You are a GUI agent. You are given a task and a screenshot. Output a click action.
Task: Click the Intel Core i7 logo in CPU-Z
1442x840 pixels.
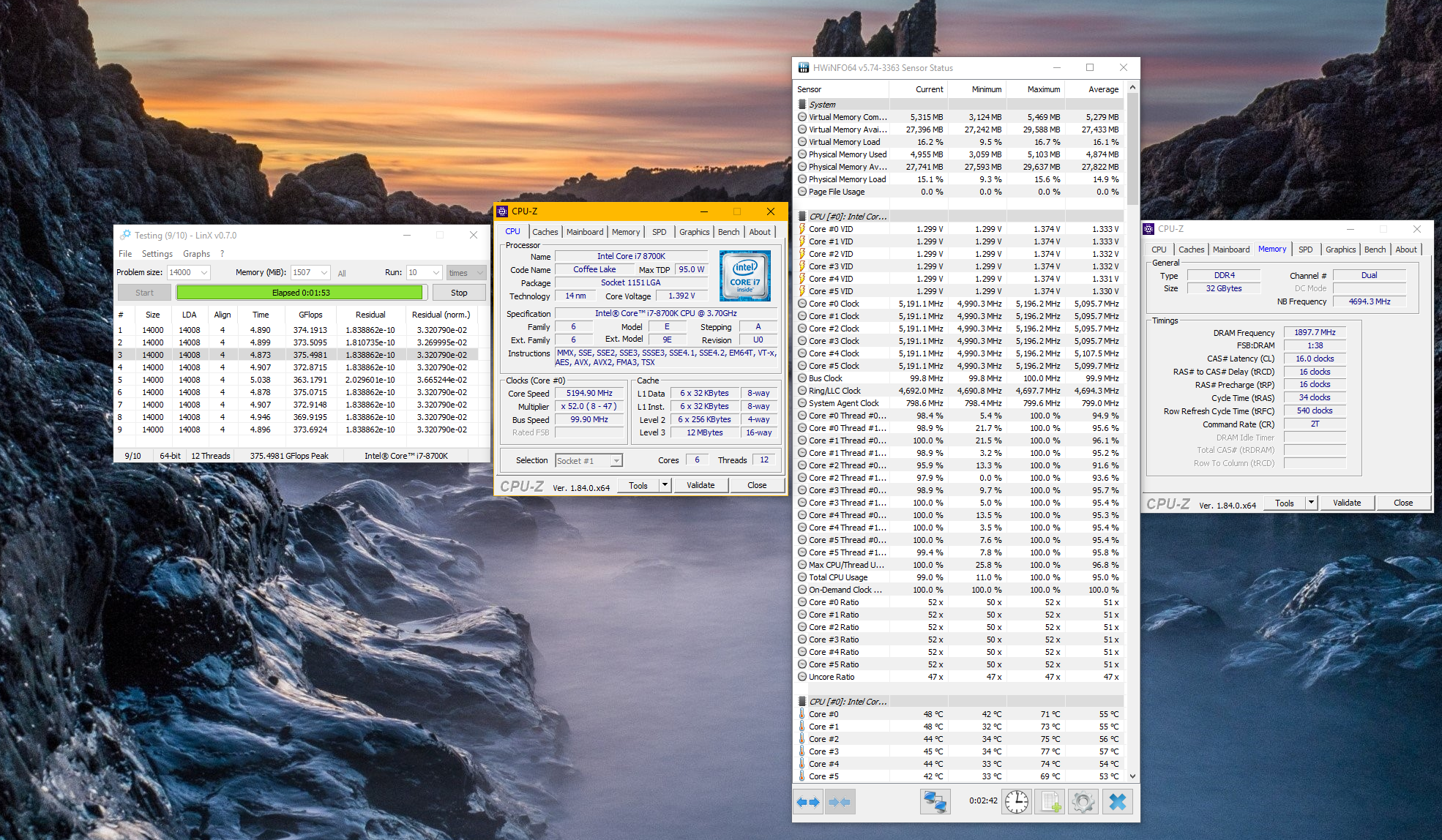coord(745,276)
